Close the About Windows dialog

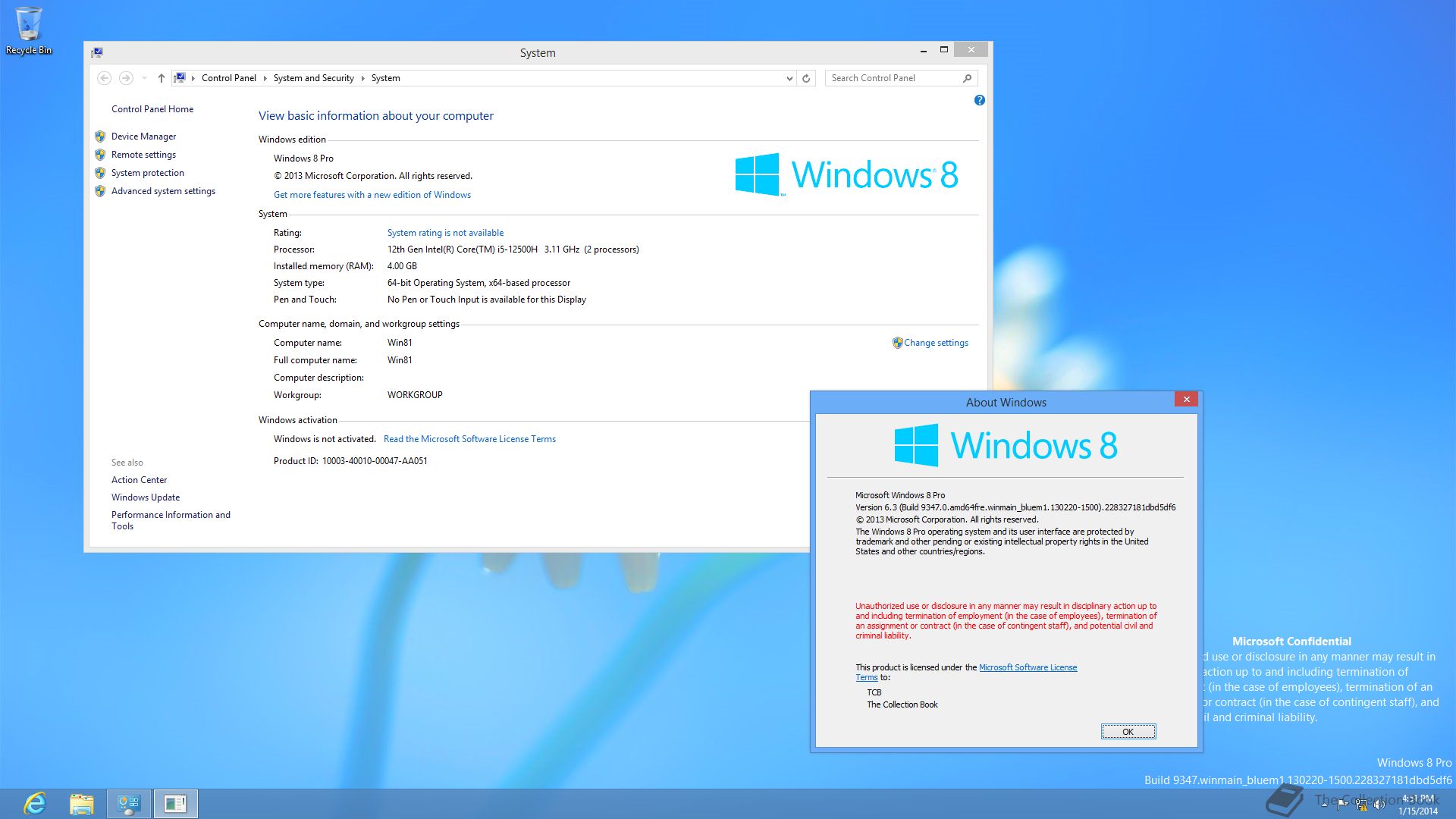1186,400
